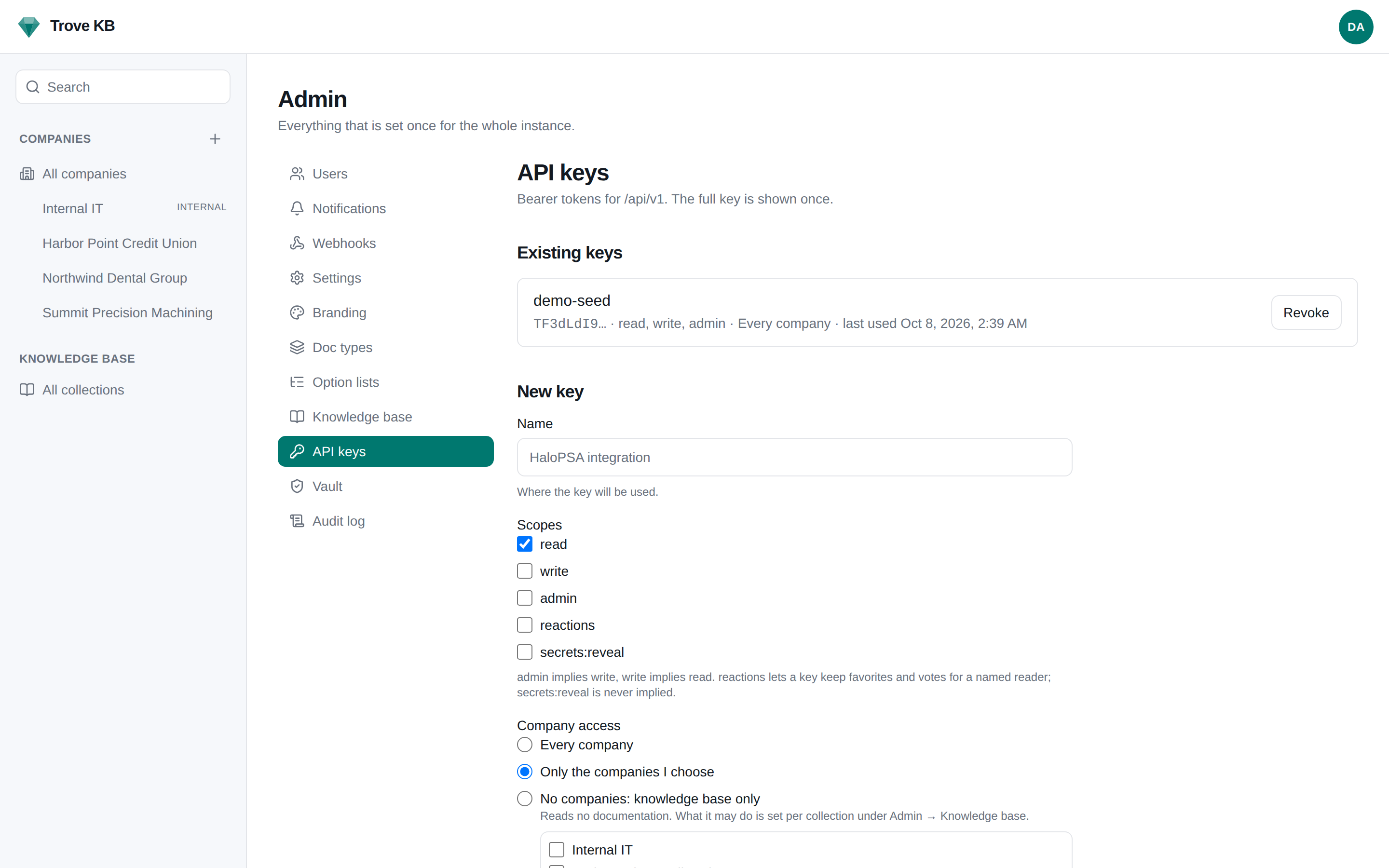Screen dimensions: 1389x868
Task: Click the Knowledge base book icon in the admin menu
Action: pos(297,417)
